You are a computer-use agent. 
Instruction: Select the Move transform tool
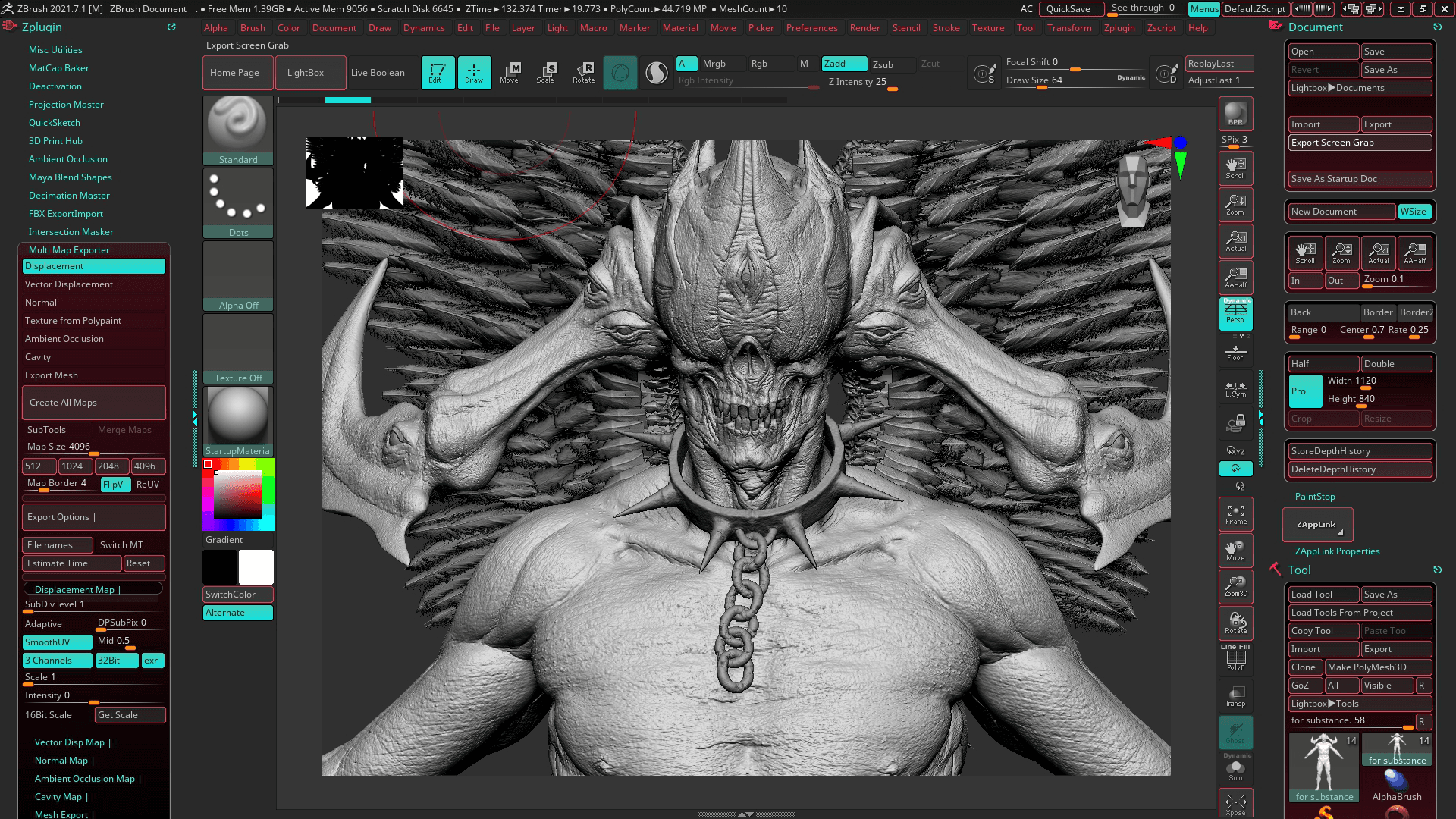coord(510,73)
